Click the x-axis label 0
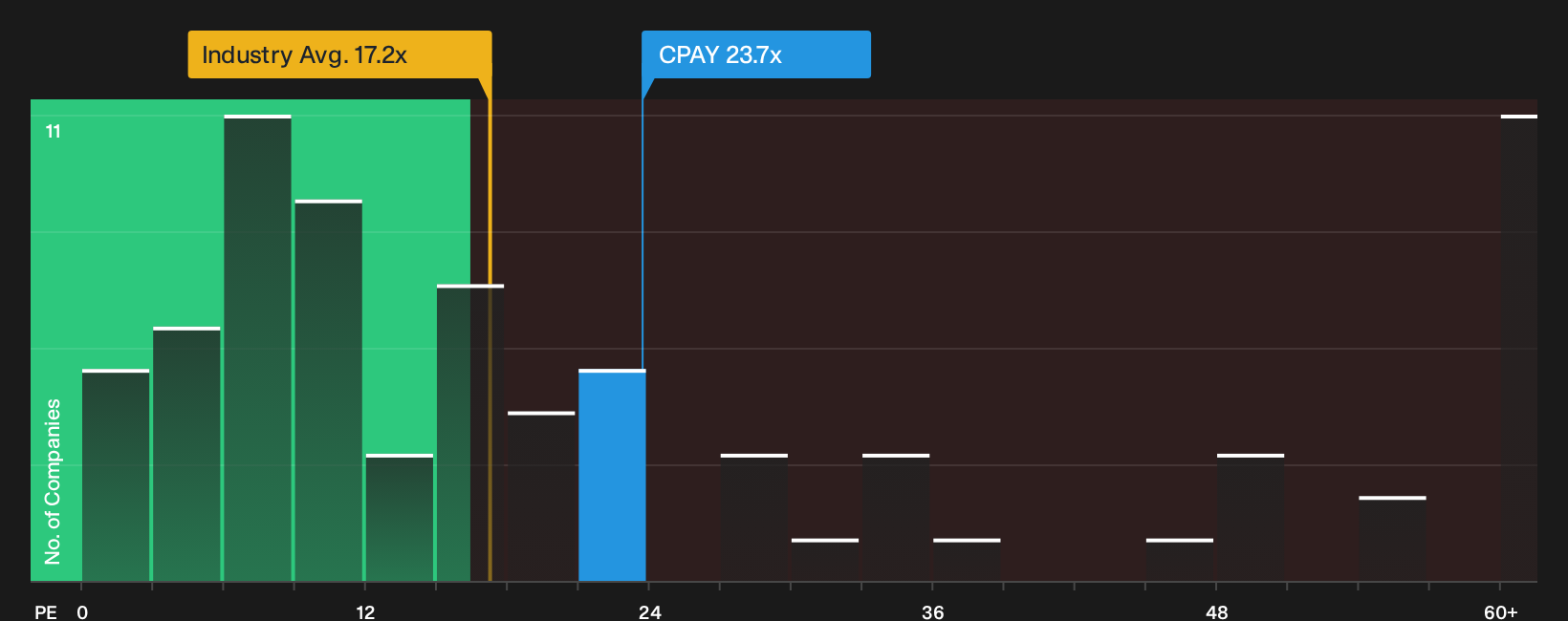 (x=82, y=611)
